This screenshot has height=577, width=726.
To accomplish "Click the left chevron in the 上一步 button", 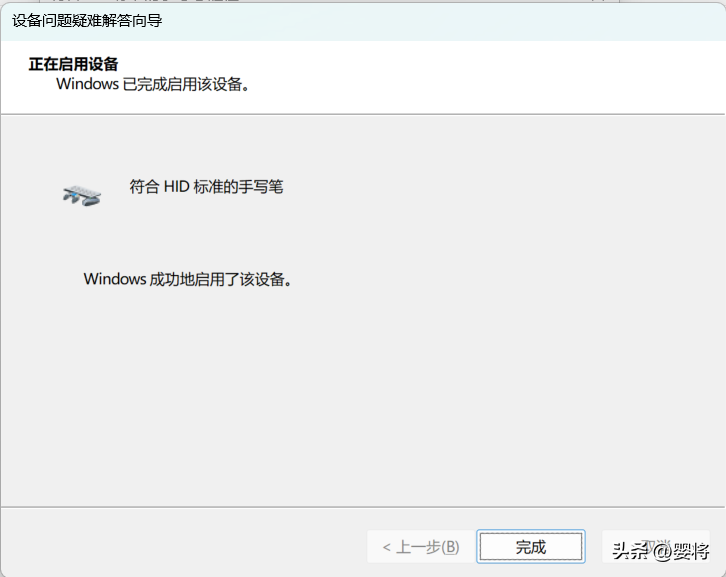I will [387, 548].
